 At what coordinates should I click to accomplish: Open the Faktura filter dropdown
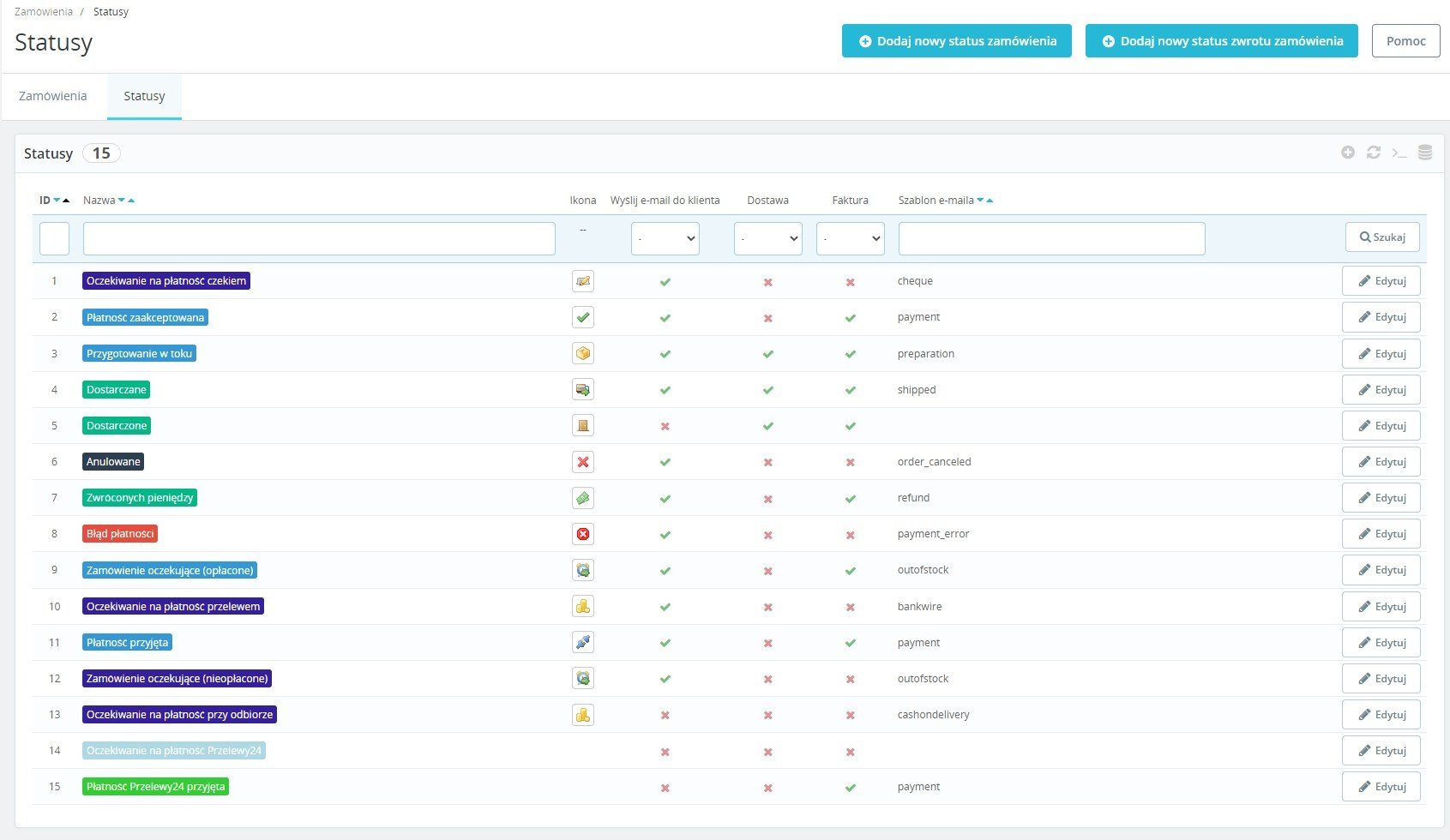point(851,238)
